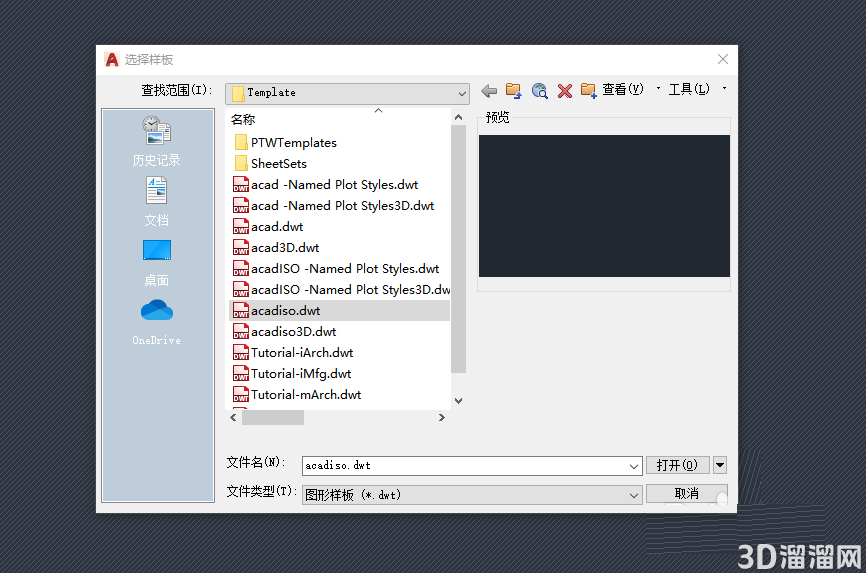The image size is (866, 573).
Task: Click the DWT icon beside acad3D.dwt
Action: [x=241, y=248]
